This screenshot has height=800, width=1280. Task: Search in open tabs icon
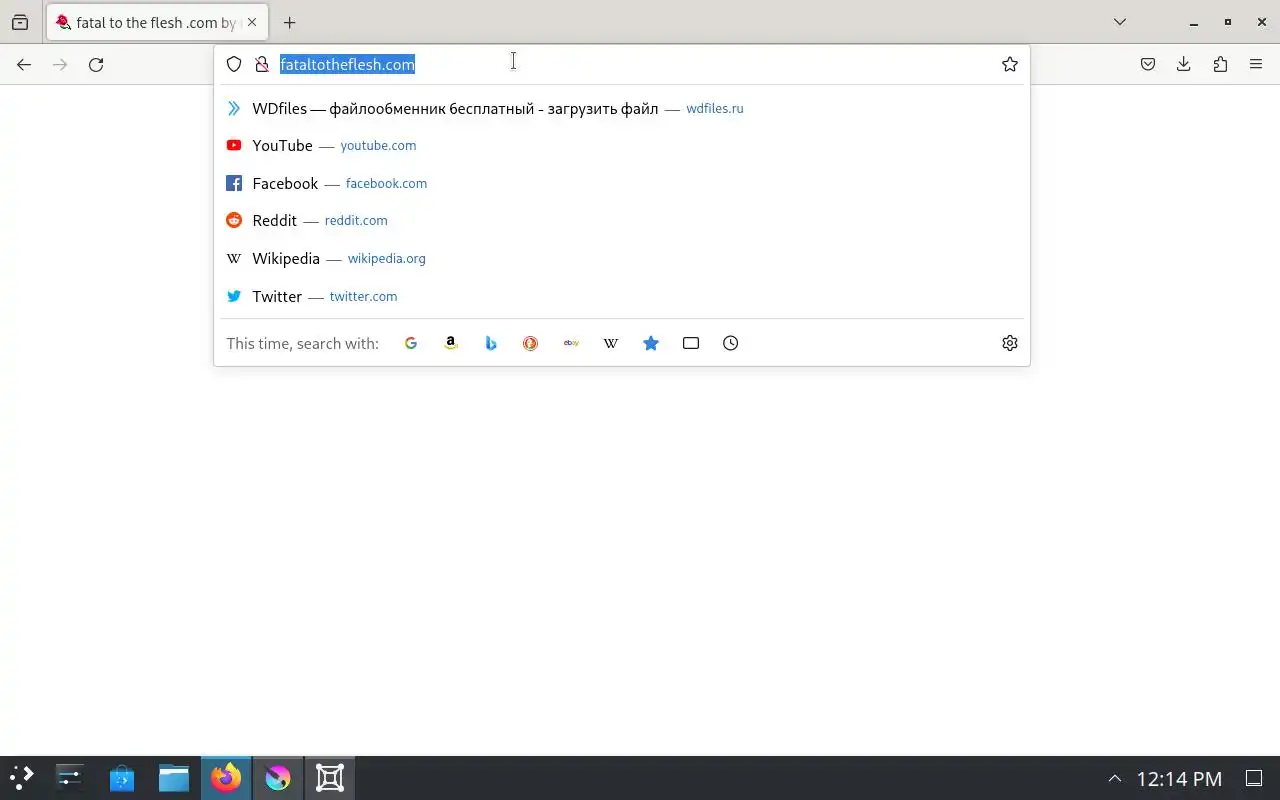pos(691,343)
